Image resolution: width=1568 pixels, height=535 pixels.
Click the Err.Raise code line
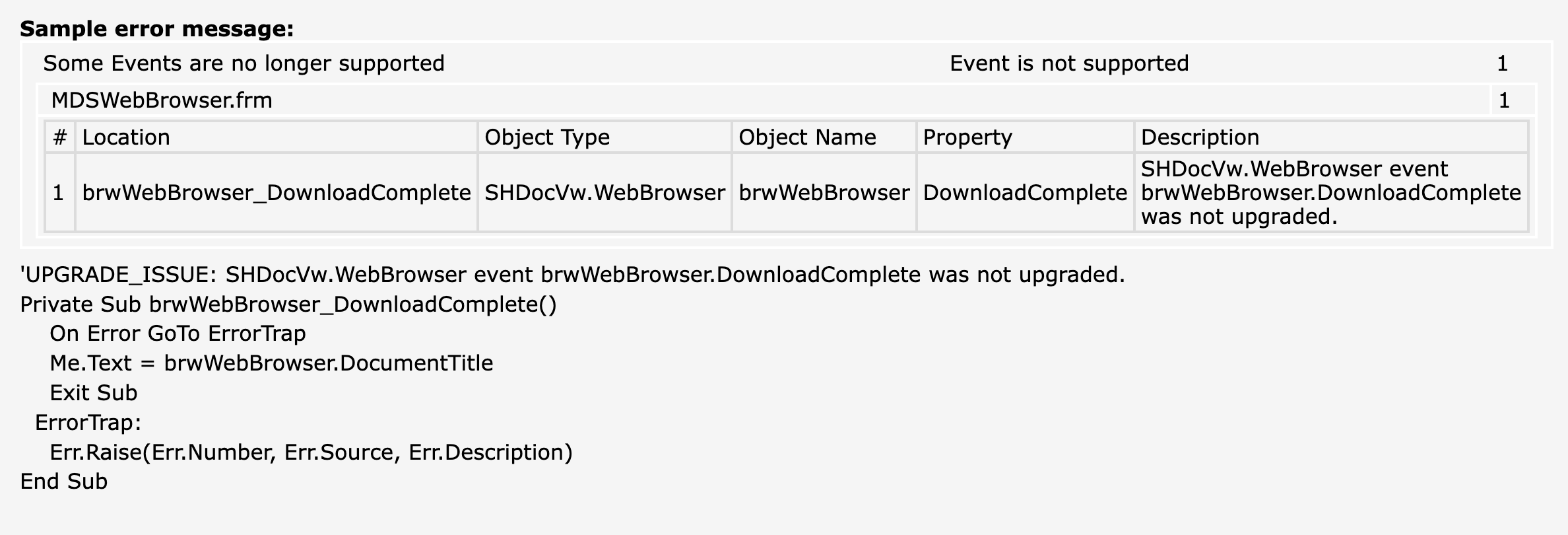[311, 452]
